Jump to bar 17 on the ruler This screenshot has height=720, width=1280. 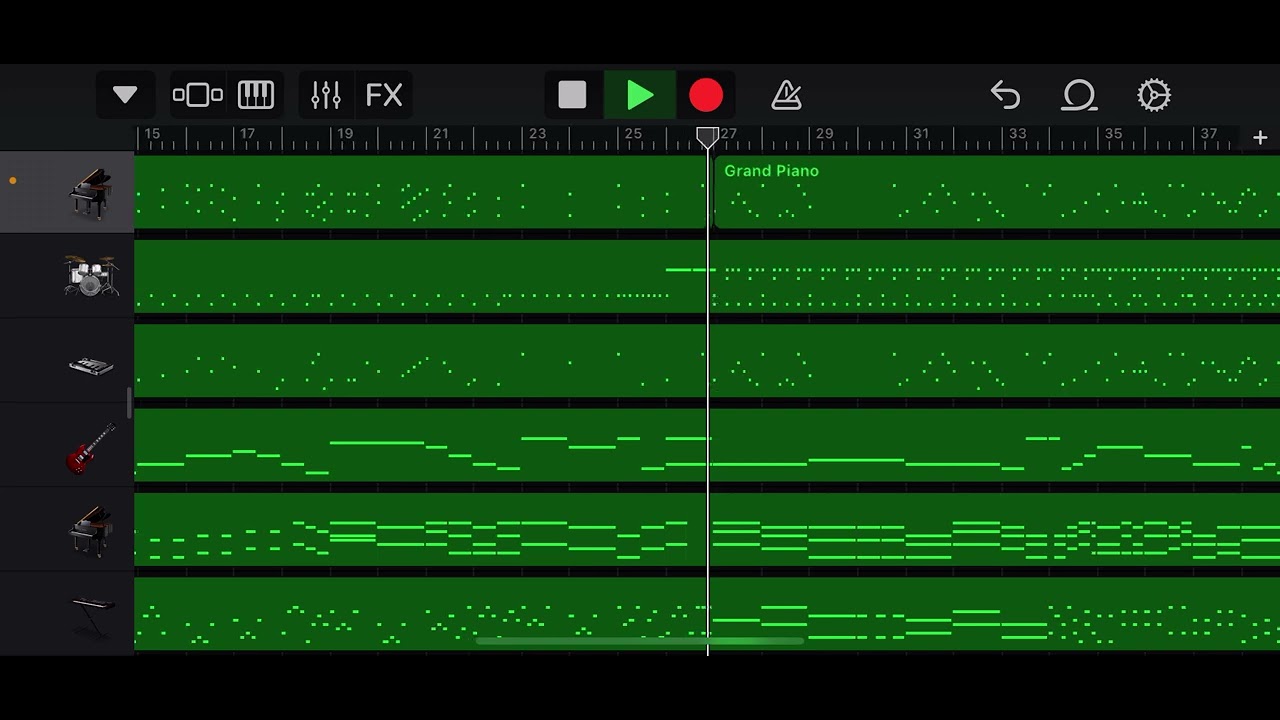pyautogui.click(x=248, y=133)
